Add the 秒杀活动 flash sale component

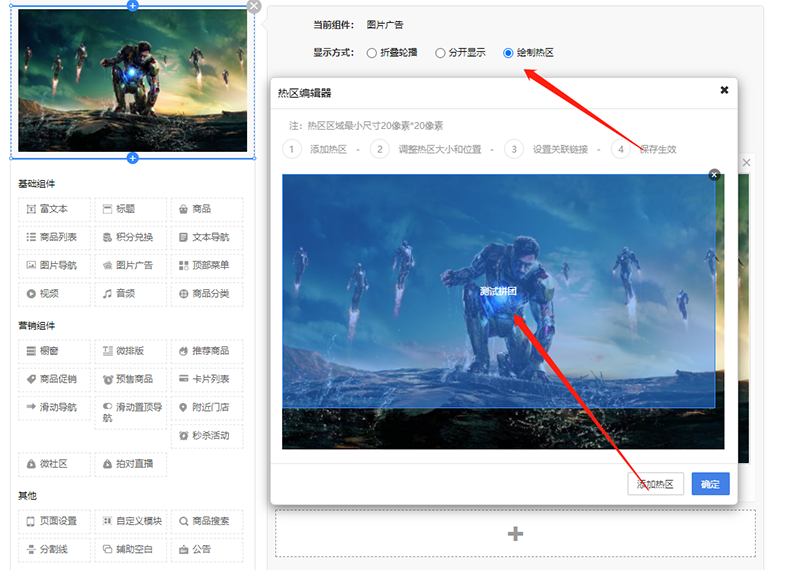207,436
